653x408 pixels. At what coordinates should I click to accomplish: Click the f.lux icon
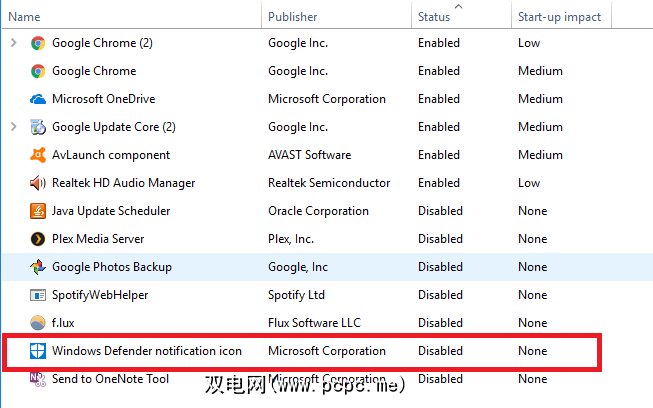(38, 323)
